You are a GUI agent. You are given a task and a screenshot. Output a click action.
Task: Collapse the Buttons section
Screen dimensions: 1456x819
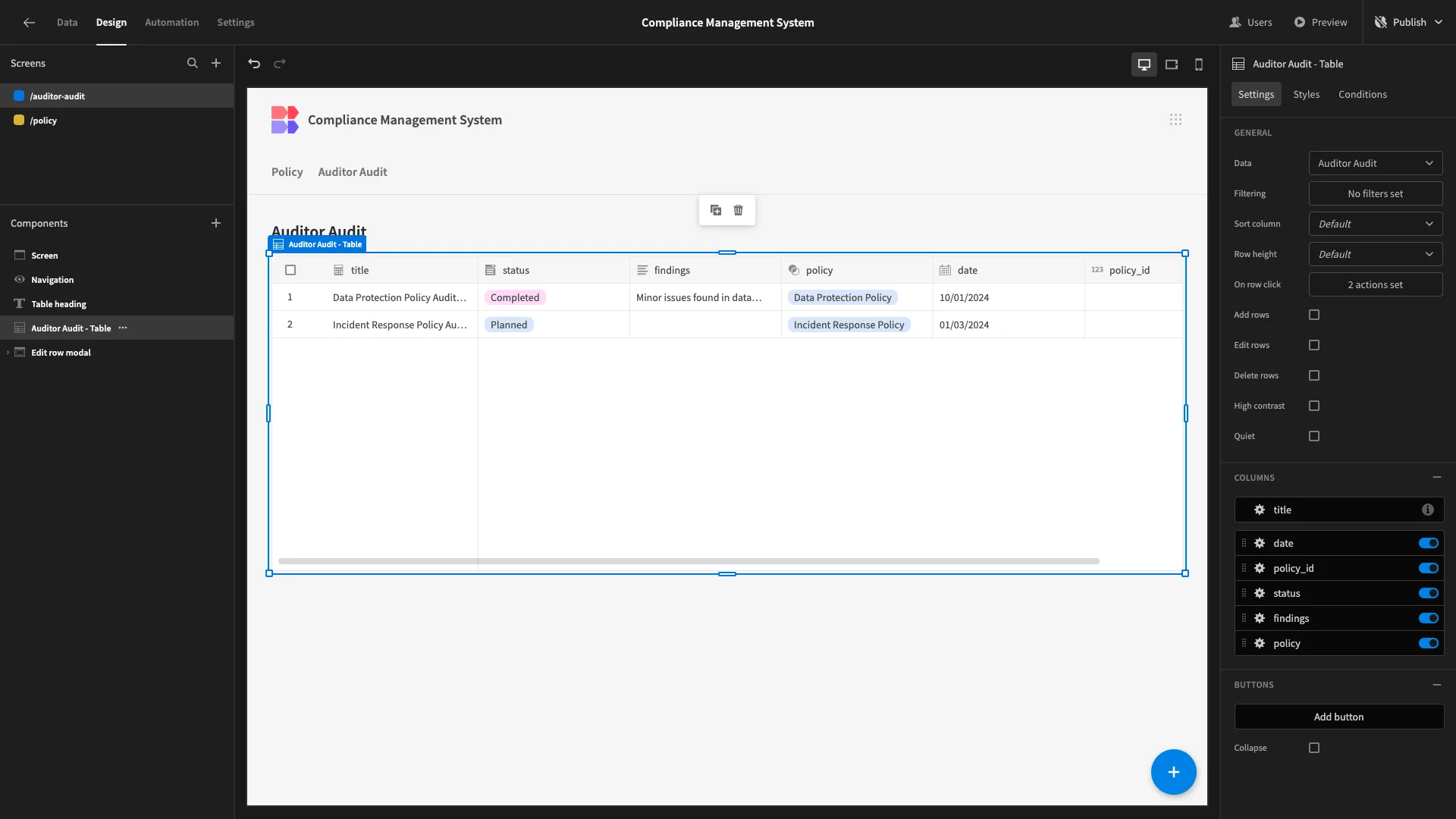[x=1437, y=684]
